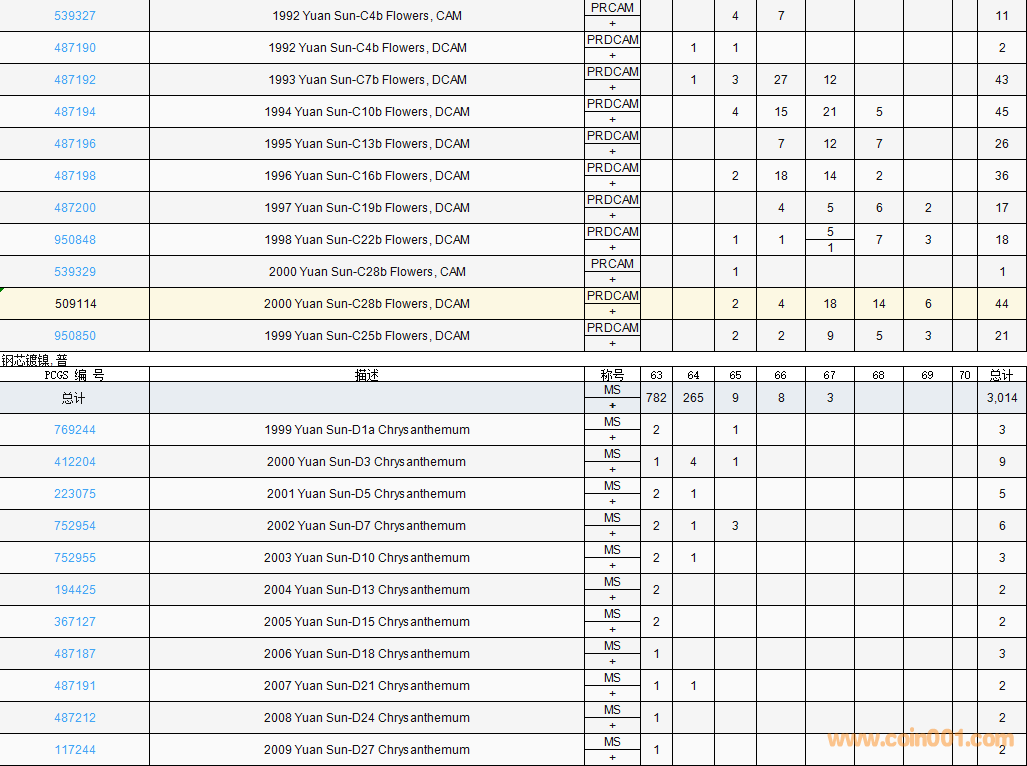Open the 487194 PCGS entry

pyautogui.click(x=75, y=112)
